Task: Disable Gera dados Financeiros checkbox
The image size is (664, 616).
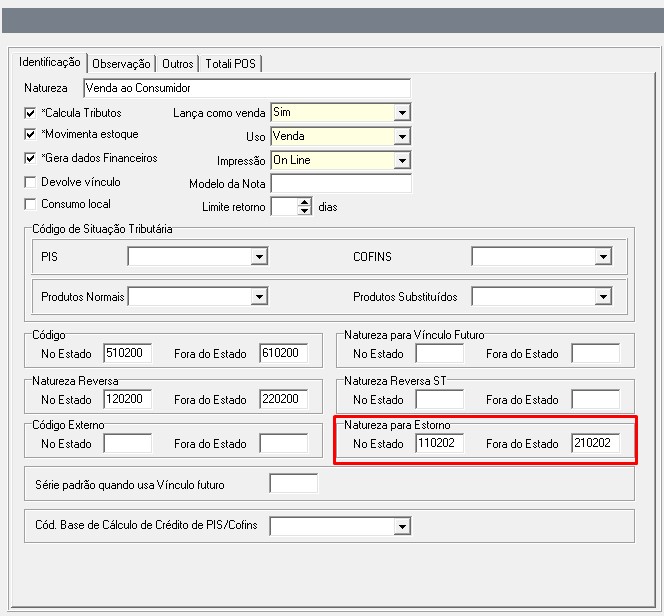Action: pyautogui.click(x=30, y=158)
